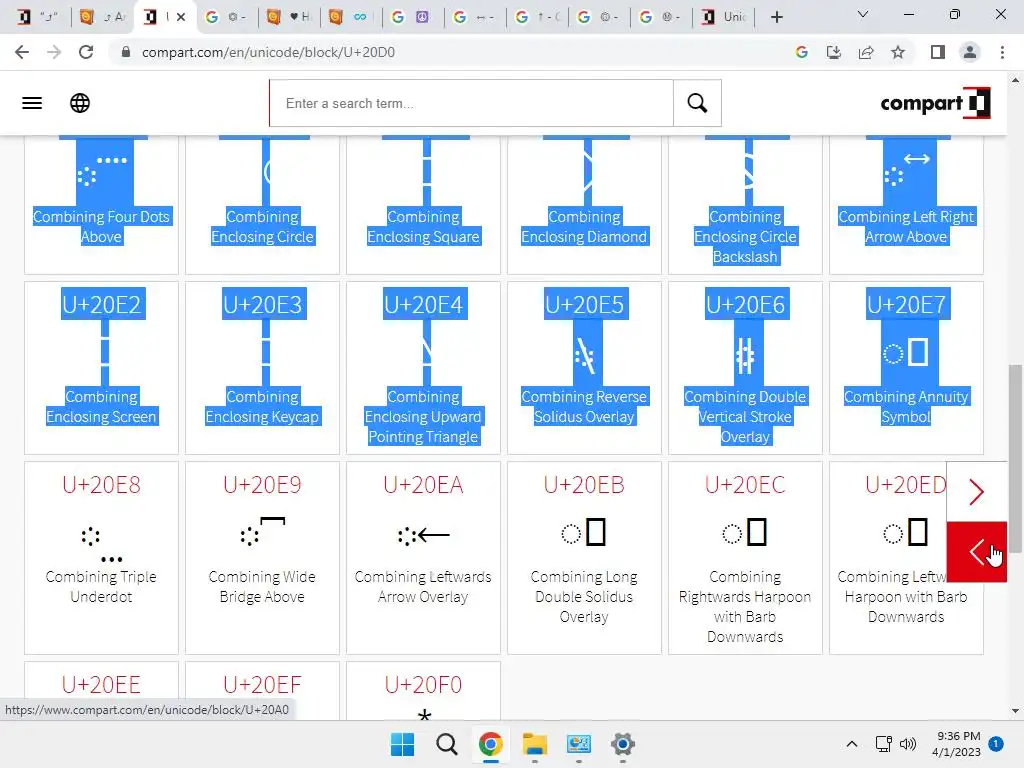Click the site lock icon
The image size is (1024, 768).
[x=126, y=52]
